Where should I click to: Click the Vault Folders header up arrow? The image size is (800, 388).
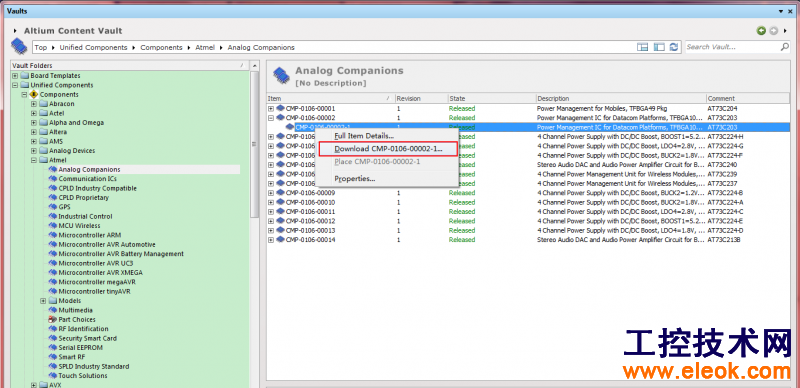click(255, 65)
